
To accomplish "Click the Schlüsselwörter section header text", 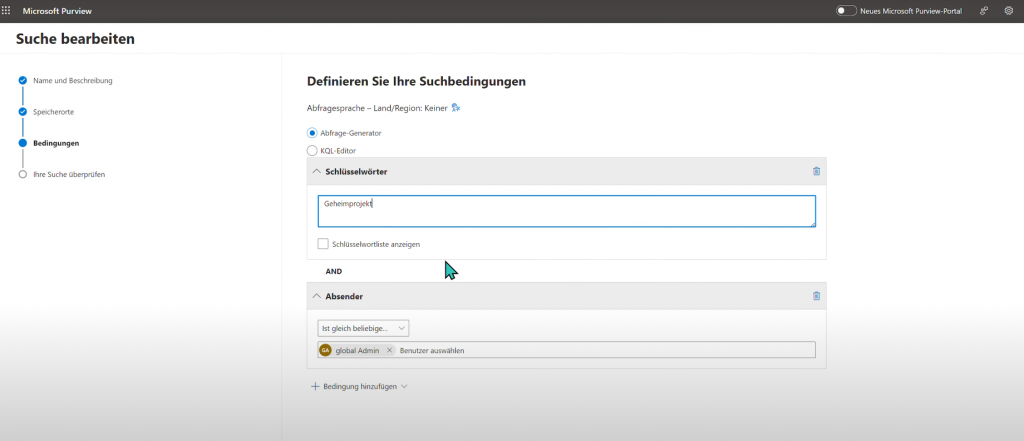I will coord(356,171).
